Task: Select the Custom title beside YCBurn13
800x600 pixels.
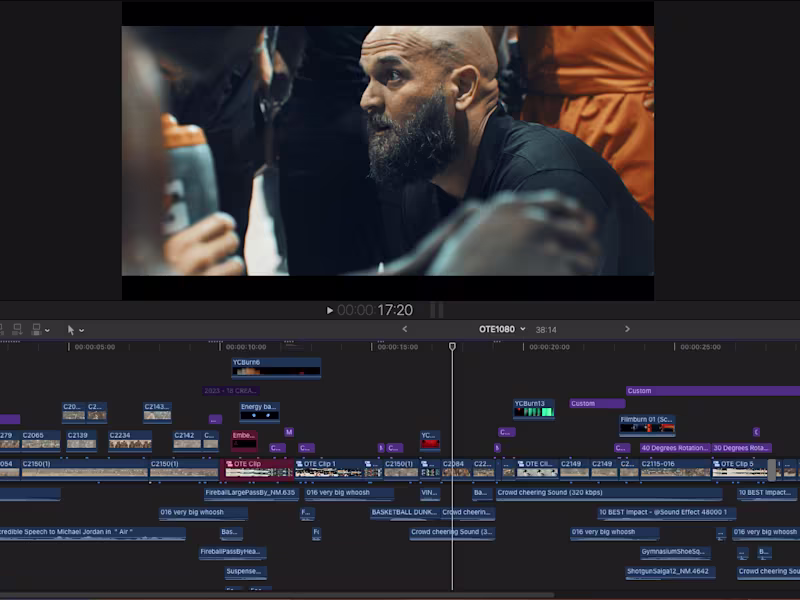Action: pos(597,404)
